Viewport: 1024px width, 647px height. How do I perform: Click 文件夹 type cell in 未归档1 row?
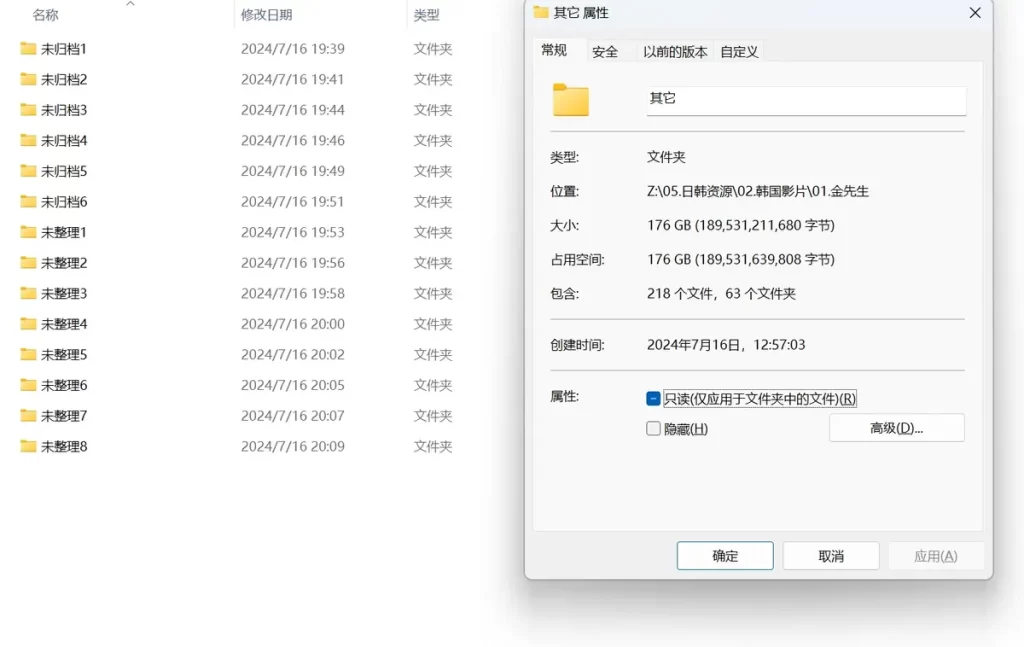432,48
